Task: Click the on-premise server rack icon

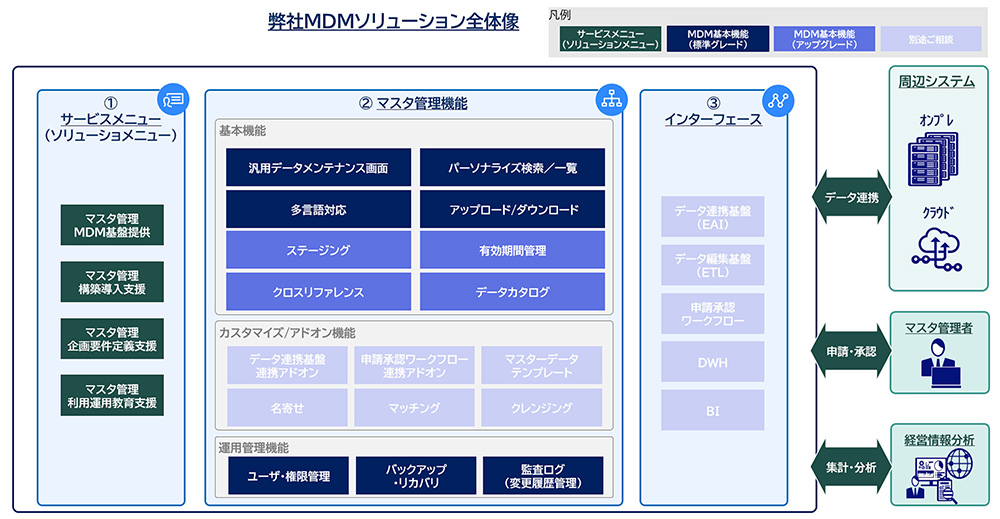Action: 933,159
